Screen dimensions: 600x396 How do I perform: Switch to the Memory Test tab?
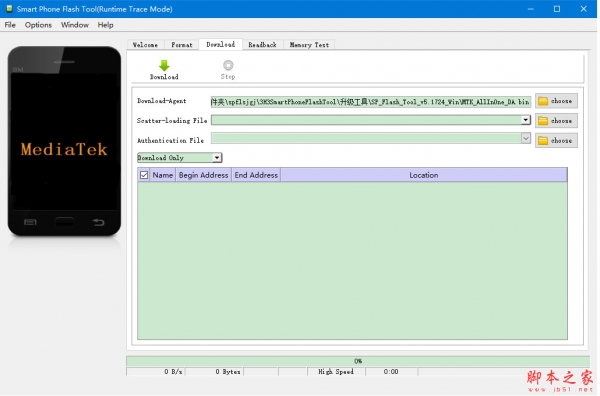[x=309, y=45]
